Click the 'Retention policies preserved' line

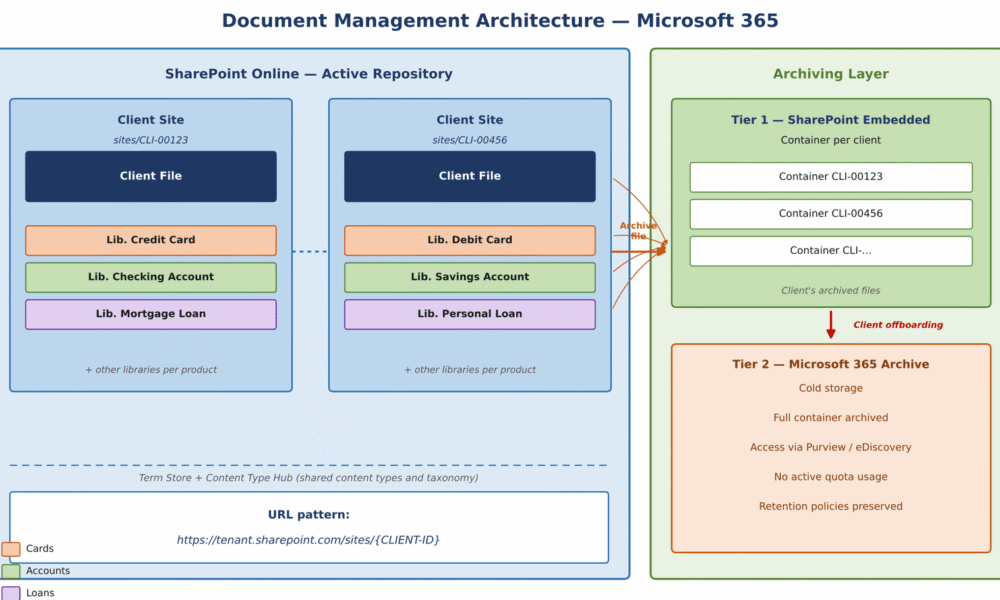[x=830, y=506]
